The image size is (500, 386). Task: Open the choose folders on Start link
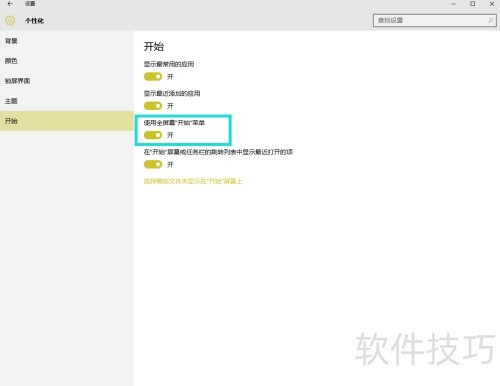click(x=193, y=181)
